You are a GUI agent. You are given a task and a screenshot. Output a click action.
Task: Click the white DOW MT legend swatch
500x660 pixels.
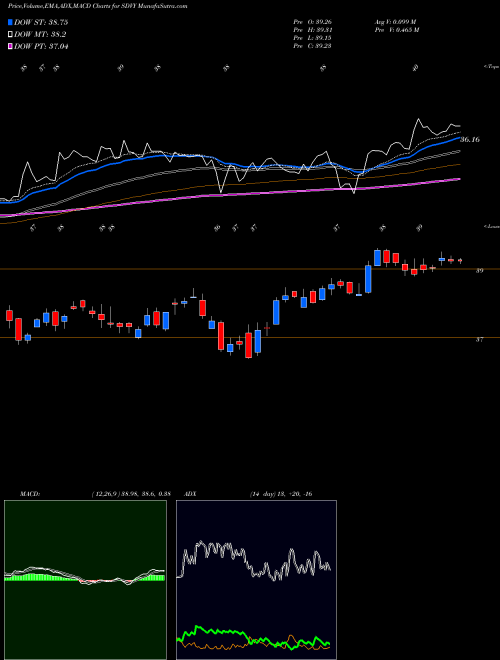pos(10,35)
